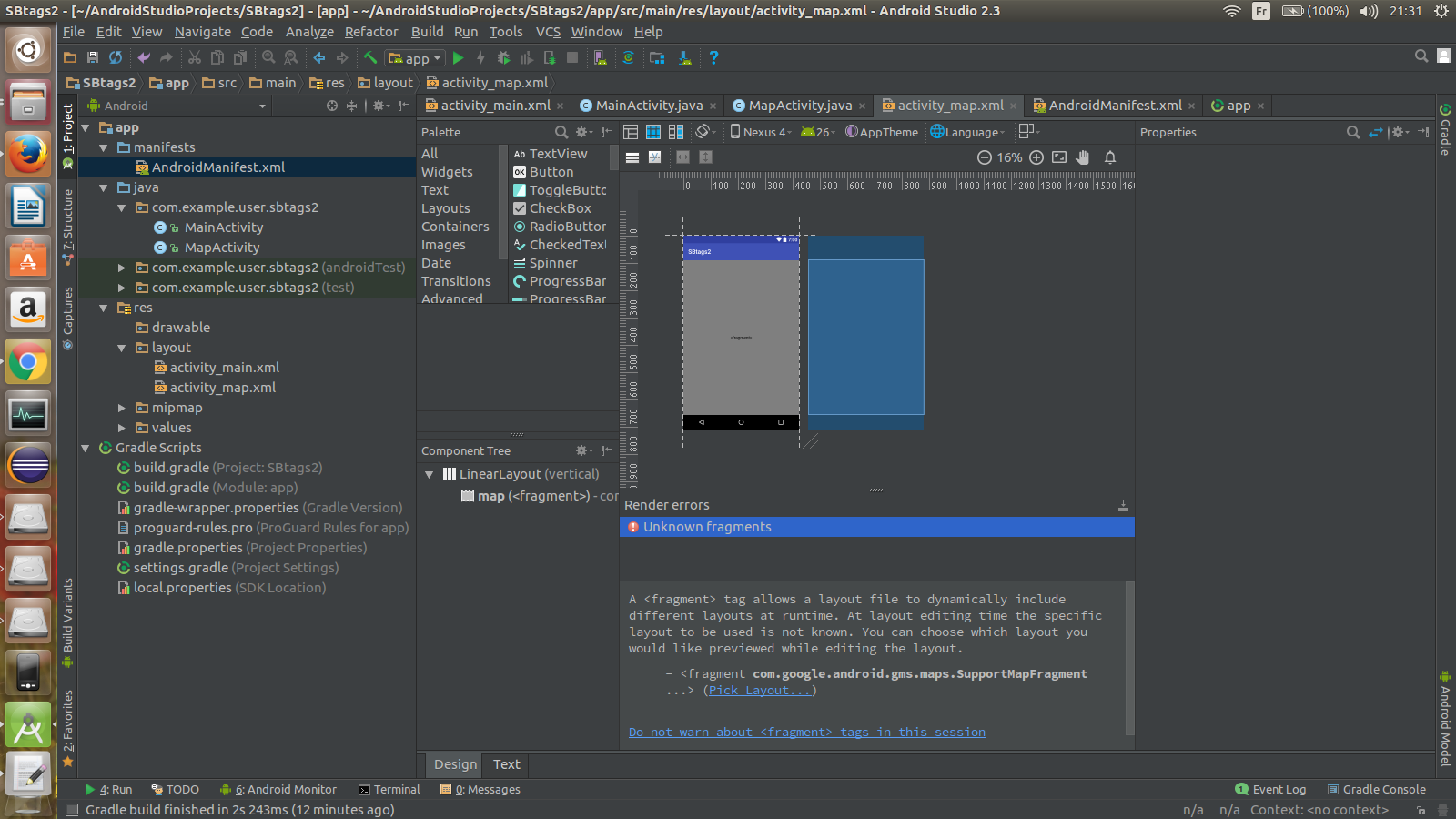Screen dimensions: 1456x819
Task: Run the app with green play icon
Action: (458, 57)
